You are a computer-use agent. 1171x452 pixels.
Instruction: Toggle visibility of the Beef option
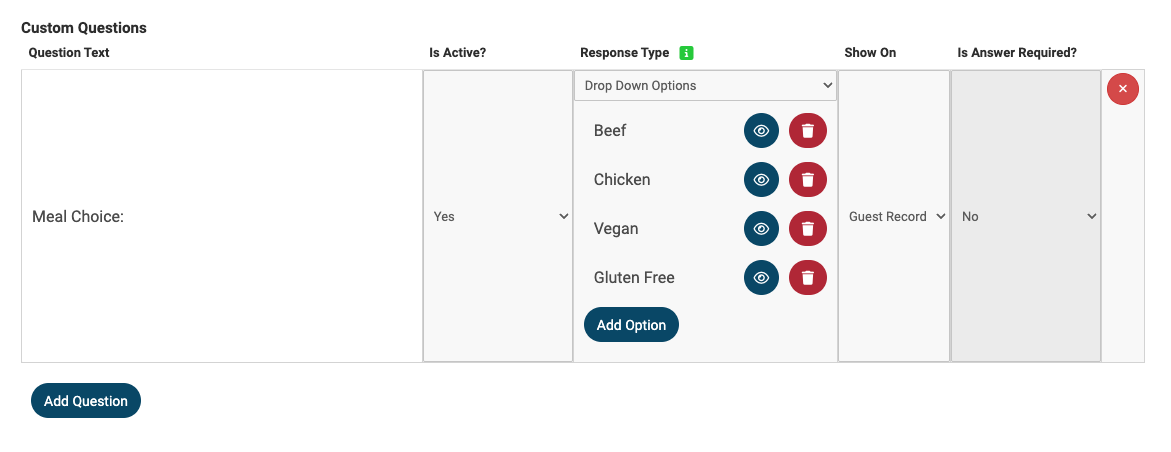[761, 131]
